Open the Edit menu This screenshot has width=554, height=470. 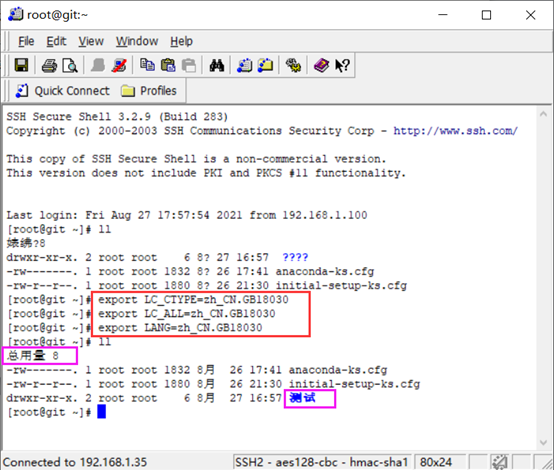(x=56, y=41)
